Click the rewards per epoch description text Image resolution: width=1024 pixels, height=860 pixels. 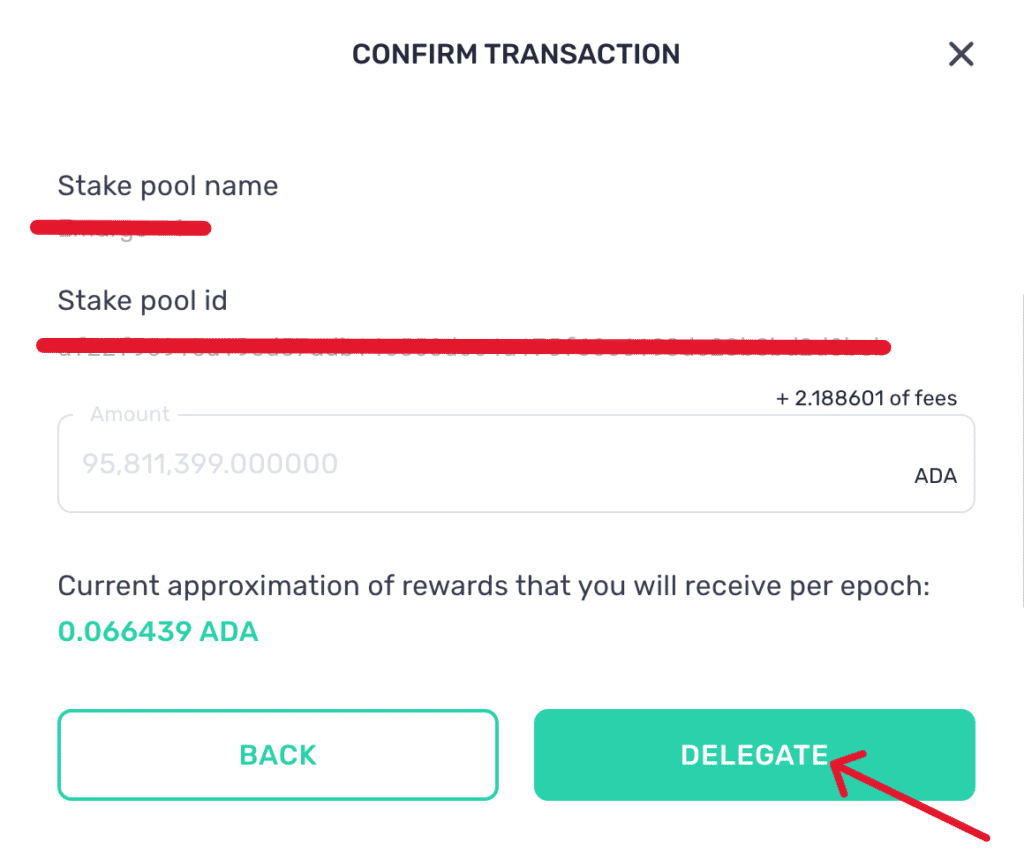(494, 585)
